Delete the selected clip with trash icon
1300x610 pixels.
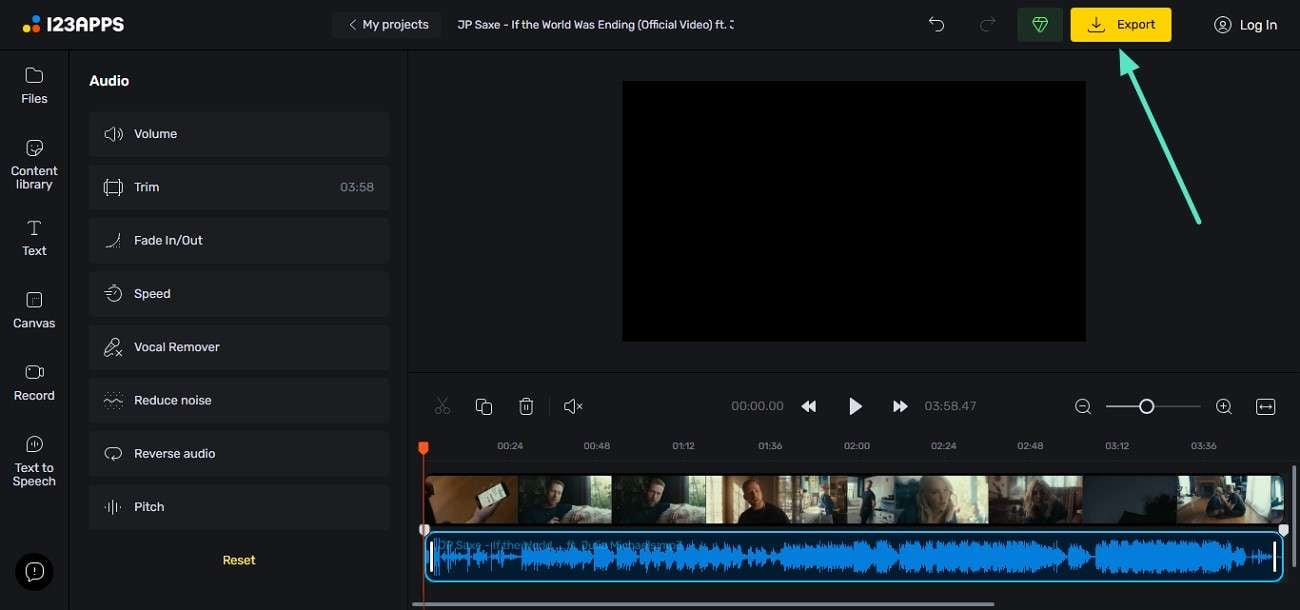[526, 406]
